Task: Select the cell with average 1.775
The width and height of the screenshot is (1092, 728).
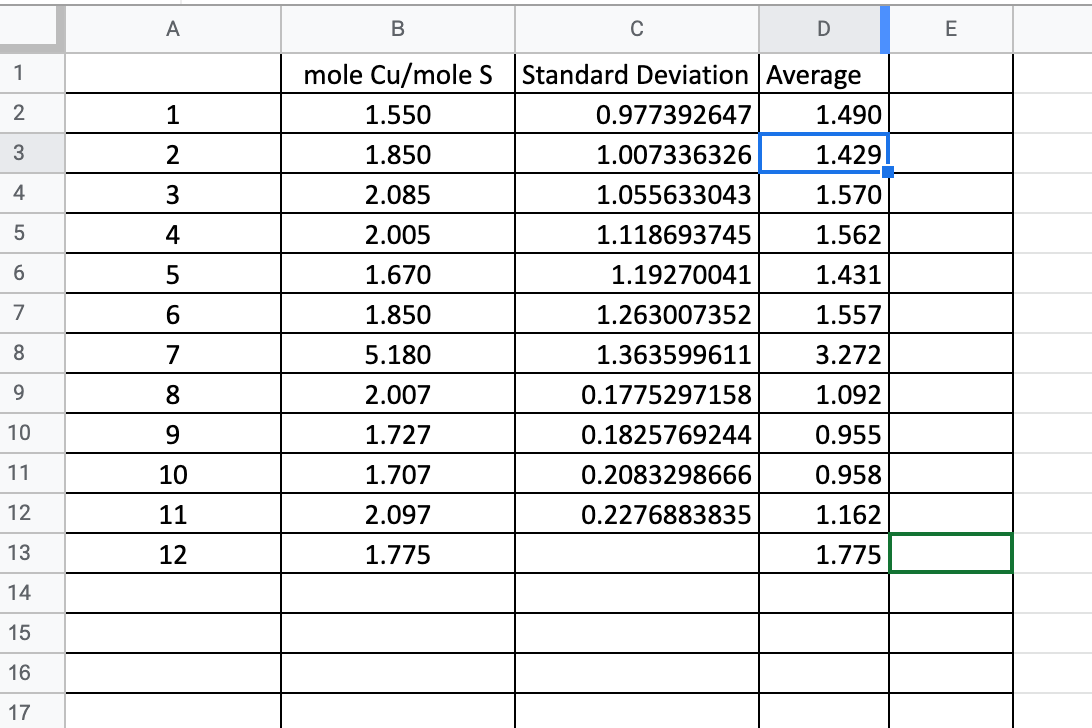Action: tap(824, 554)
